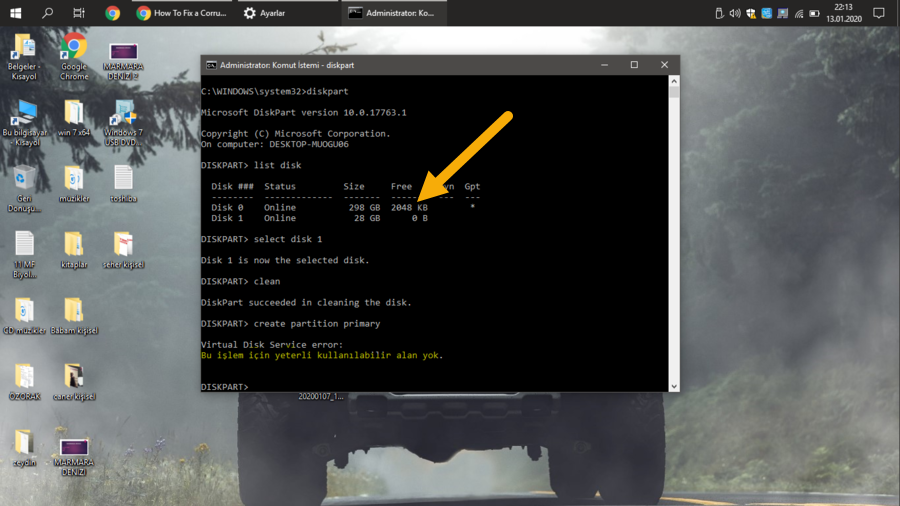Select the toshiba text file icon
The height and width of the screenshot is (506, 900).
pyautogui.click(x=123, y=184)
